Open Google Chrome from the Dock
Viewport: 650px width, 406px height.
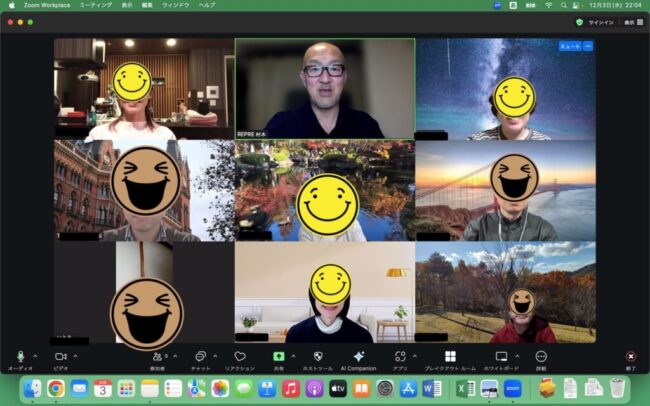click(56, 388)
